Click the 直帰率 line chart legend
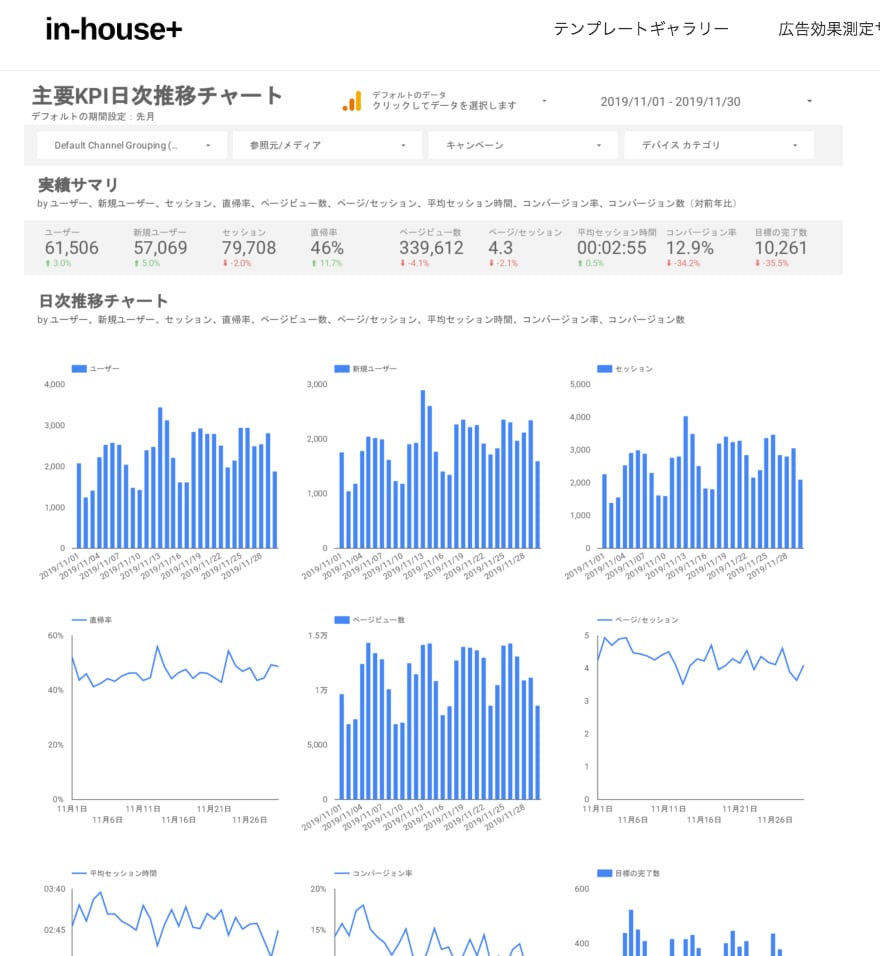 [92, 619]
